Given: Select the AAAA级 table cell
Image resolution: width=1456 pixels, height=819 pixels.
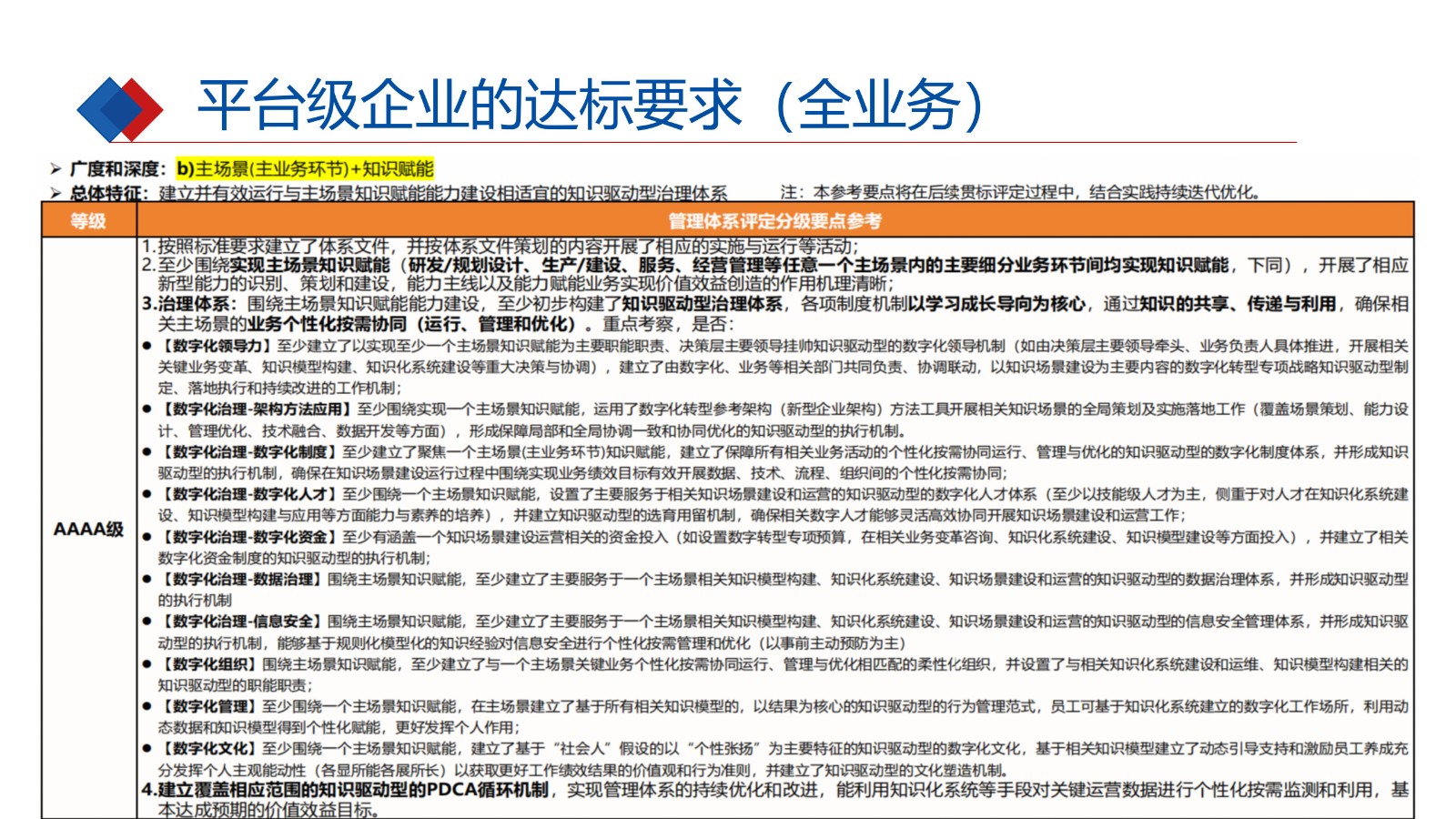Looking at the screenshot, I should [88, 529].
